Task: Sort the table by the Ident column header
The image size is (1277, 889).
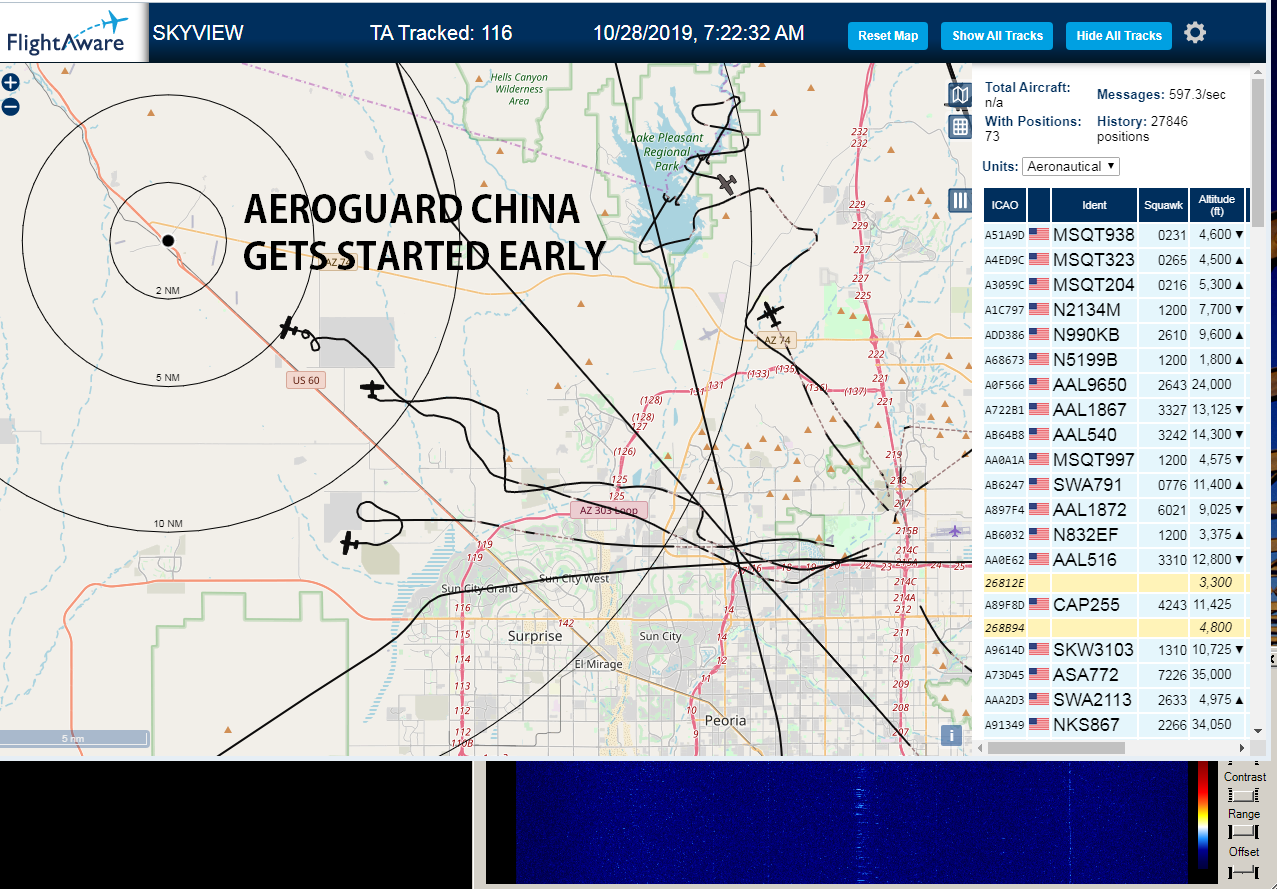Action: point(1094,205)
